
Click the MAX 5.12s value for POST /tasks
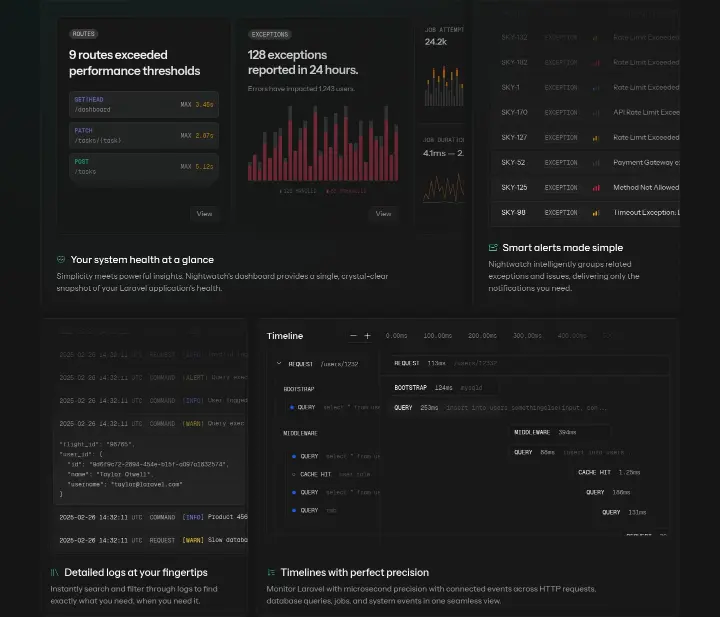click(x=197, y=167)
